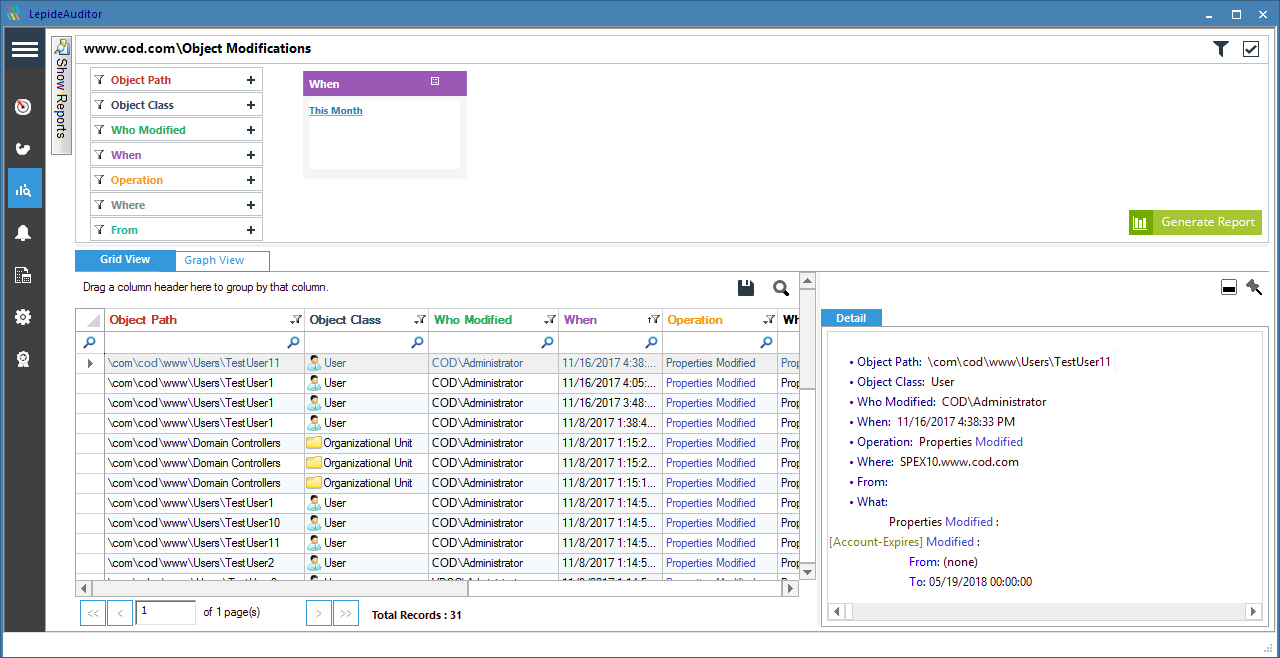Click the Who Modified filter text box in grid
This screenshot has width=1280, height=658.
[x=485, y=342]
